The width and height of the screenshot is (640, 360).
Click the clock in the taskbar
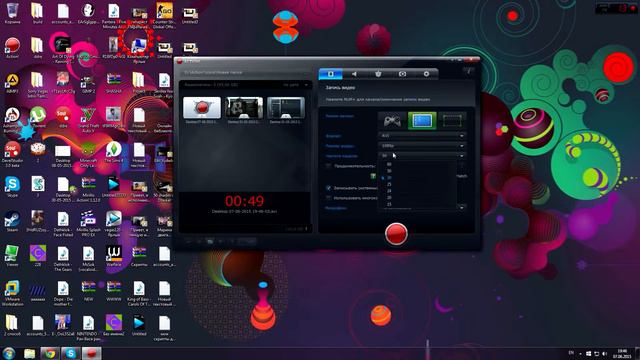click(622, 354)
